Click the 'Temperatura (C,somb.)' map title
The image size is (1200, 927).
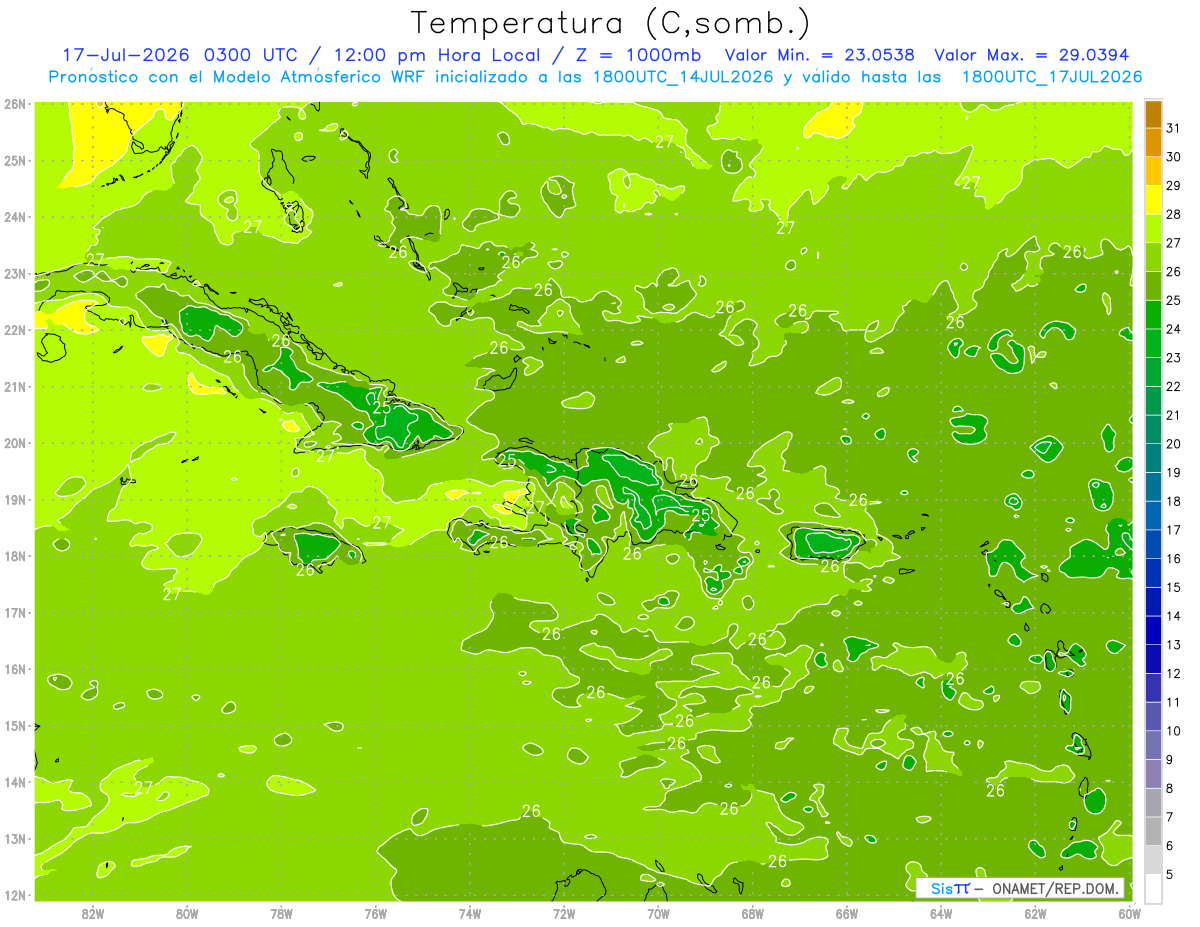pyautogui.click(x=610, y=22)
